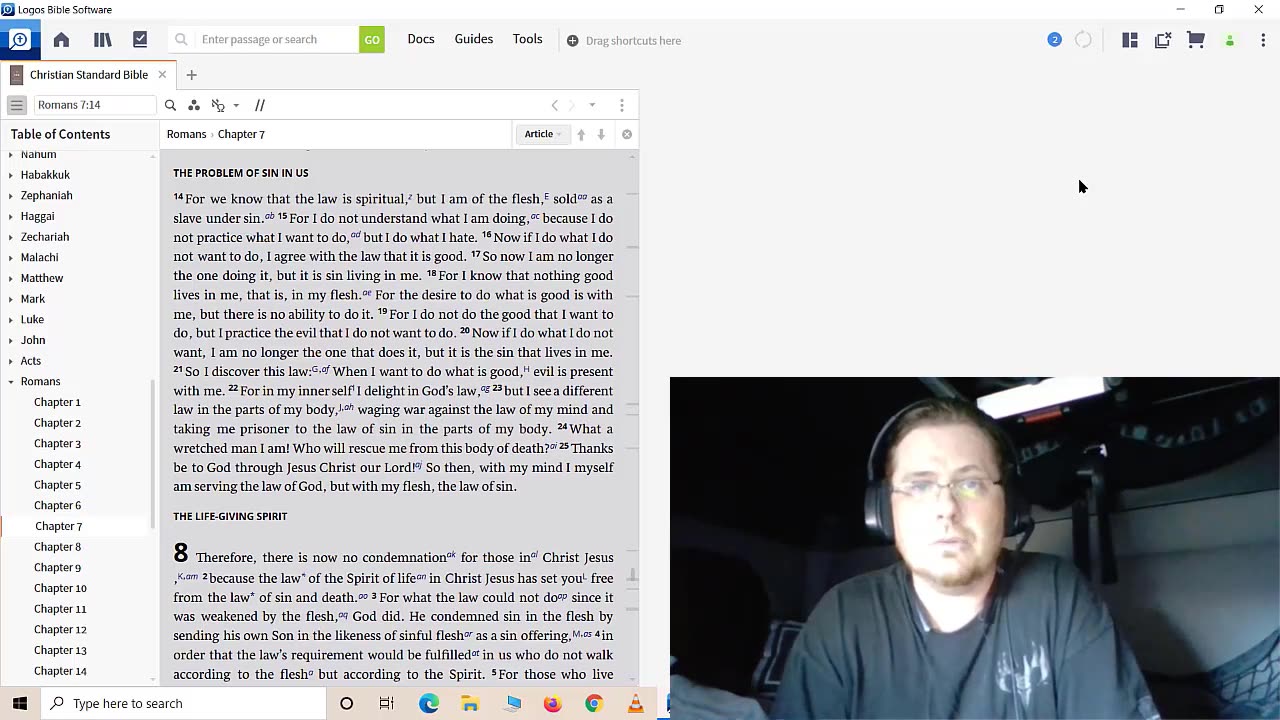Select Luke in table of contents
This screenshot has height=720, width=1280.
pyautogui.click(x=32, y=319)
